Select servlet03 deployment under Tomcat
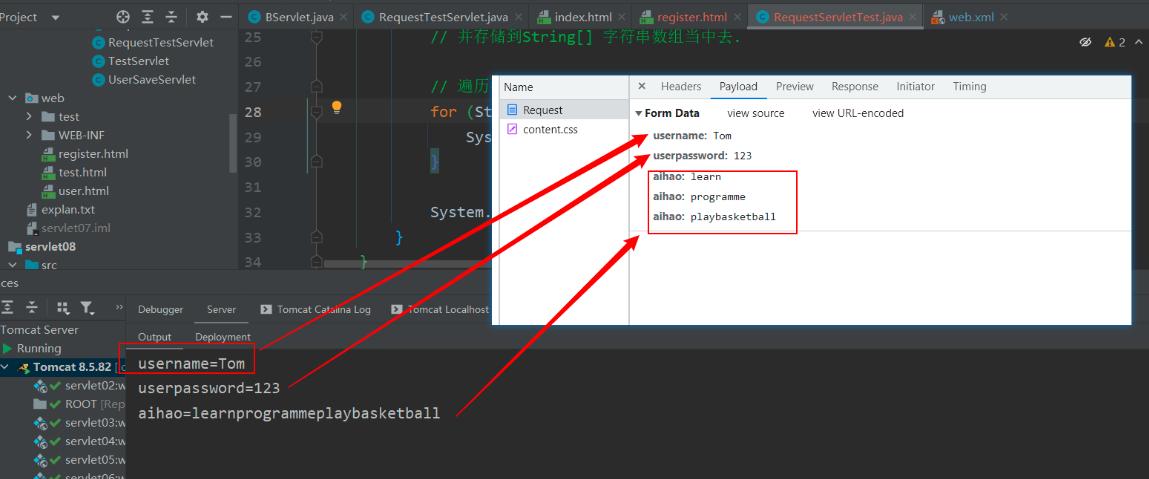The width and height of the screenshot is (1149, 479). coord(95,423)
